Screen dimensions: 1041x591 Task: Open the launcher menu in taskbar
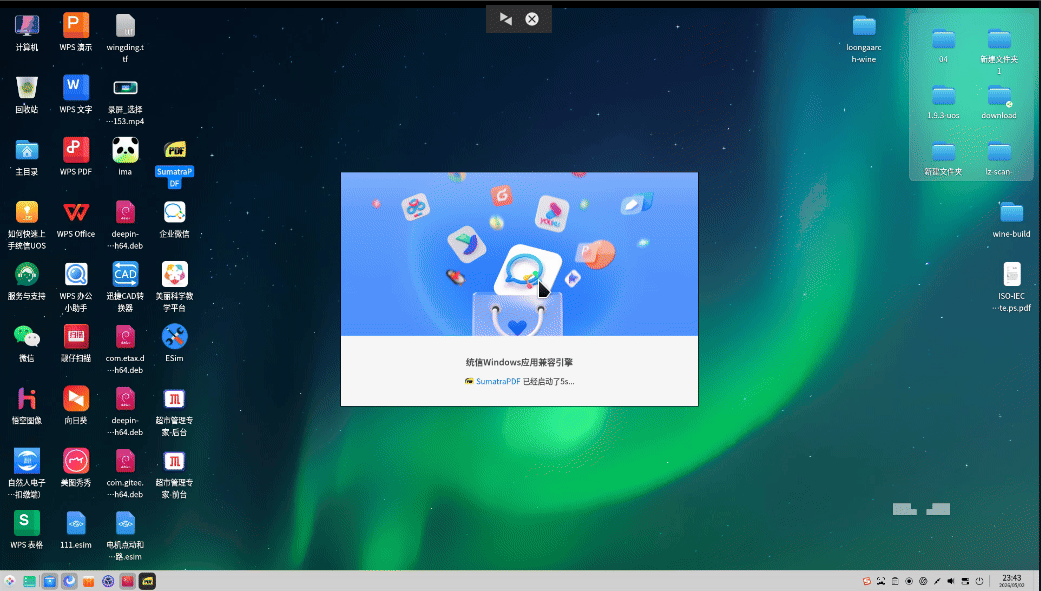point(10,581)
